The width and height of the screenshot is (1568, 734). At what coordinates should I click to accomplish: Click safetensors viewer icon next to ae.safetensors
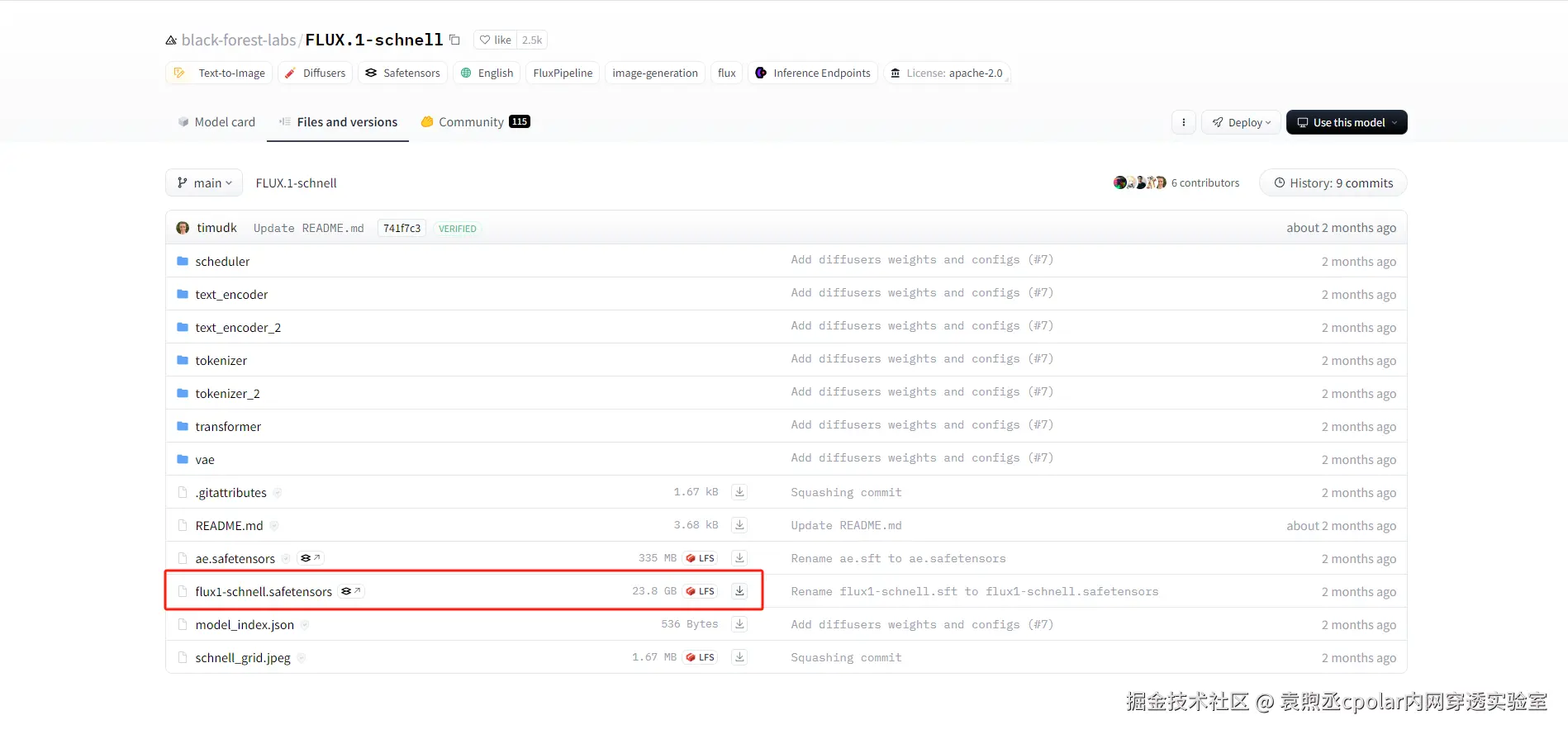(311, 558)
